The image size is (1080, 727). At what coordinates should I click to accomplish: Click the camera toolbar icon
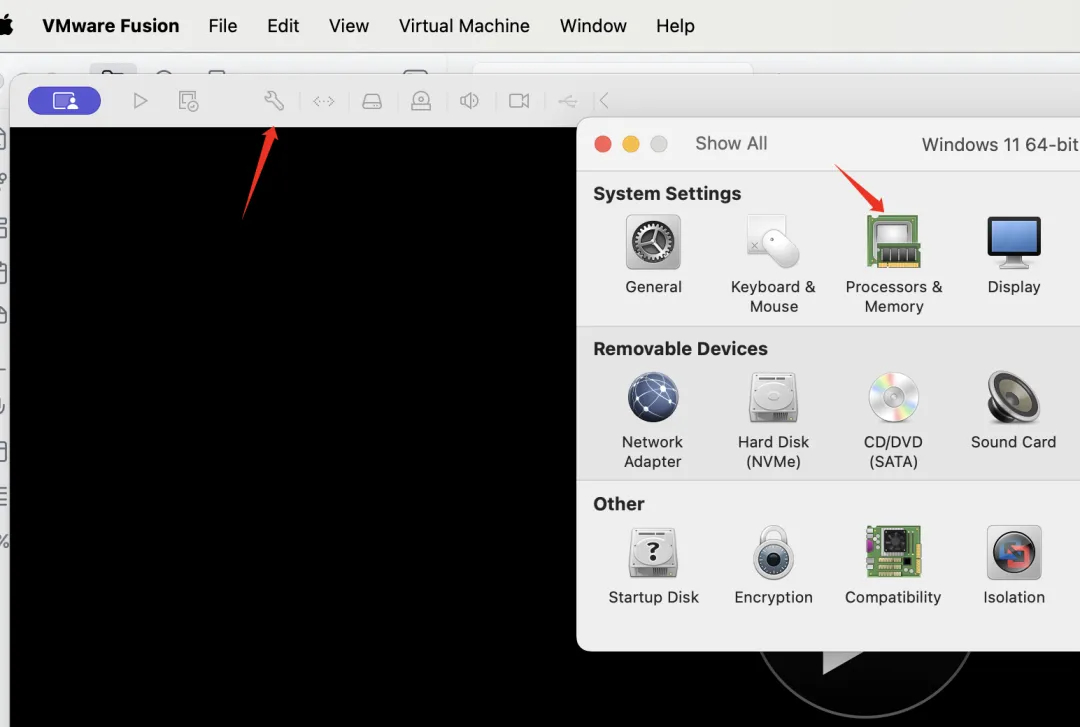pyautogui.click(x=519, y=101)
